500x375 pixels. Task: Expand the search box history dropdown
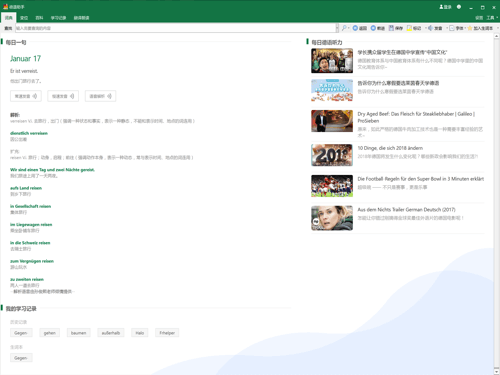(x=337, y=28)
